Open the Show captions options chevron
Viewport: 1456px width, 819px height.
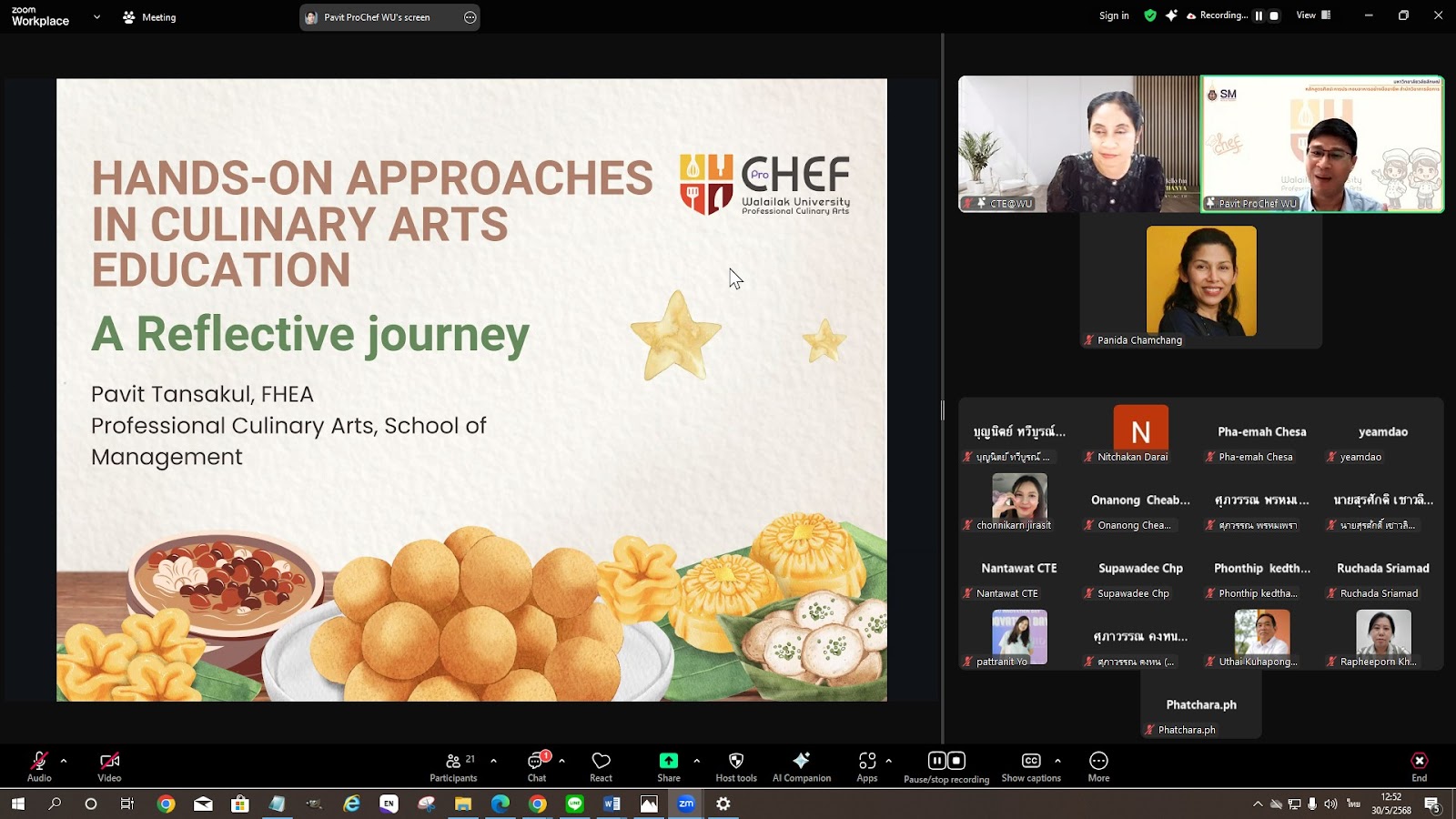(x=1057, y=763)
